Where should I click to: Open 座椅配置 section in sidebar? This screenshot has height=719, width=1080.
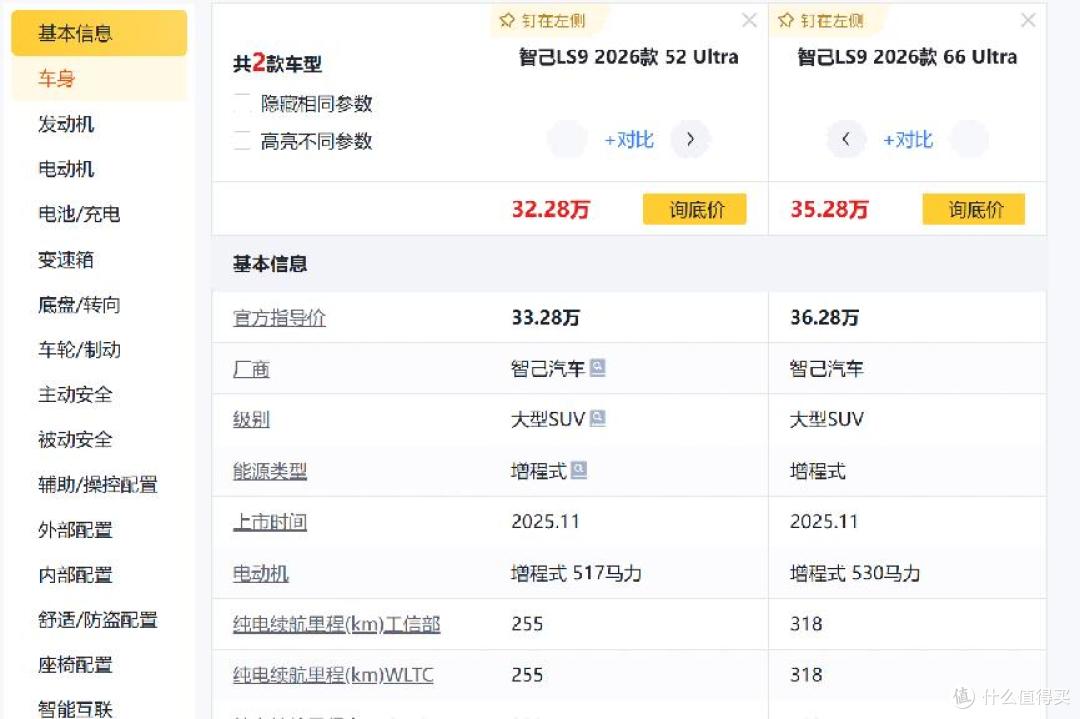coord(75,665)
